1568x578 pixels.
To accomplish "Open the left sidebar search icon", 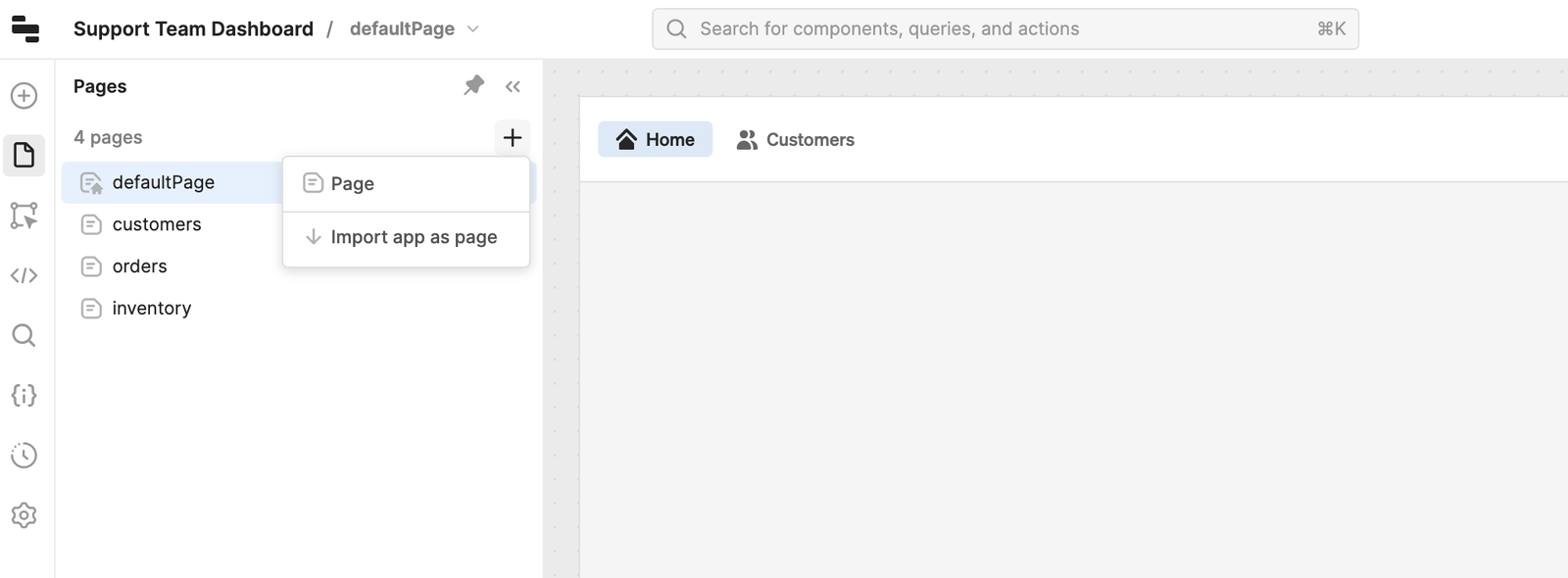I will pyautogui.click(x=24, y=336).
